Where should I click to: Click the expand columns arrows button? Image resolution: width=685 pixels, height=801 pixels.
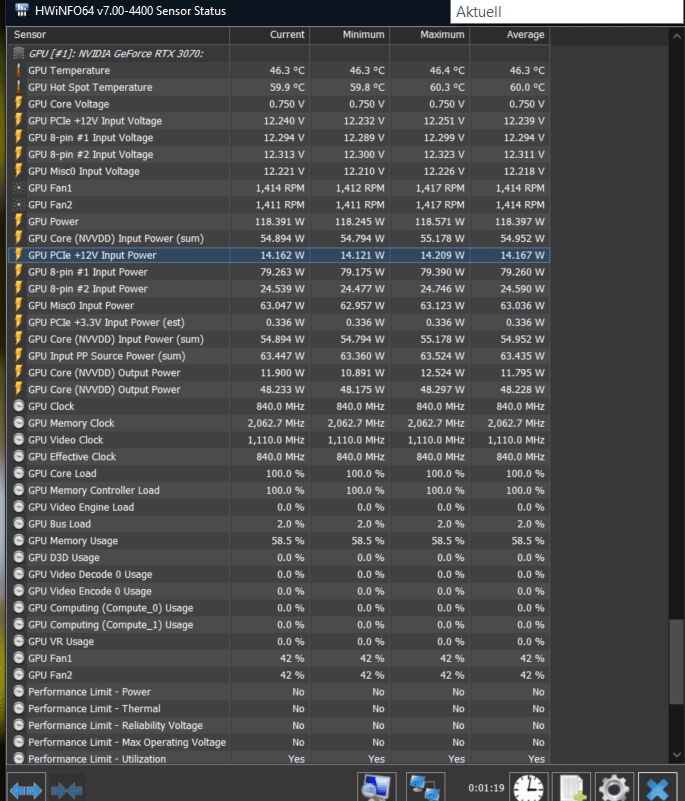26,790
